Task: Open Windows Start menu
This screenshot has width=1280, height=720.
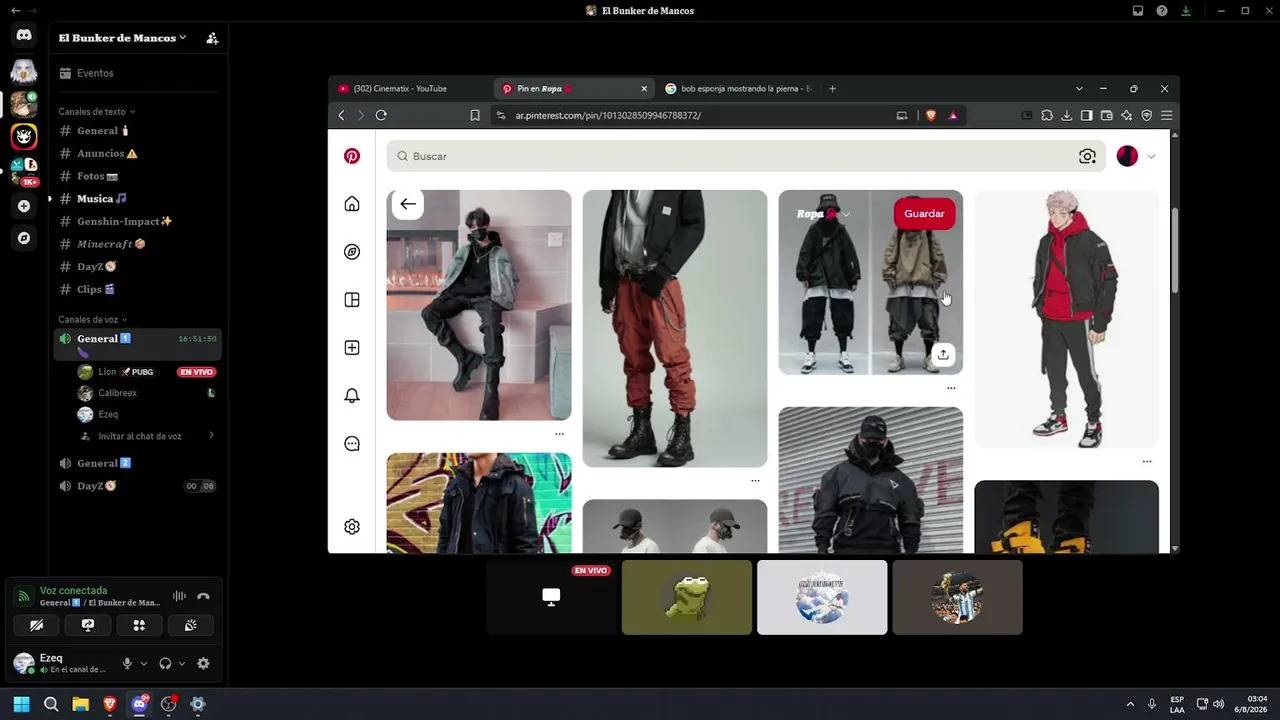Action: [x=21, y=704]
